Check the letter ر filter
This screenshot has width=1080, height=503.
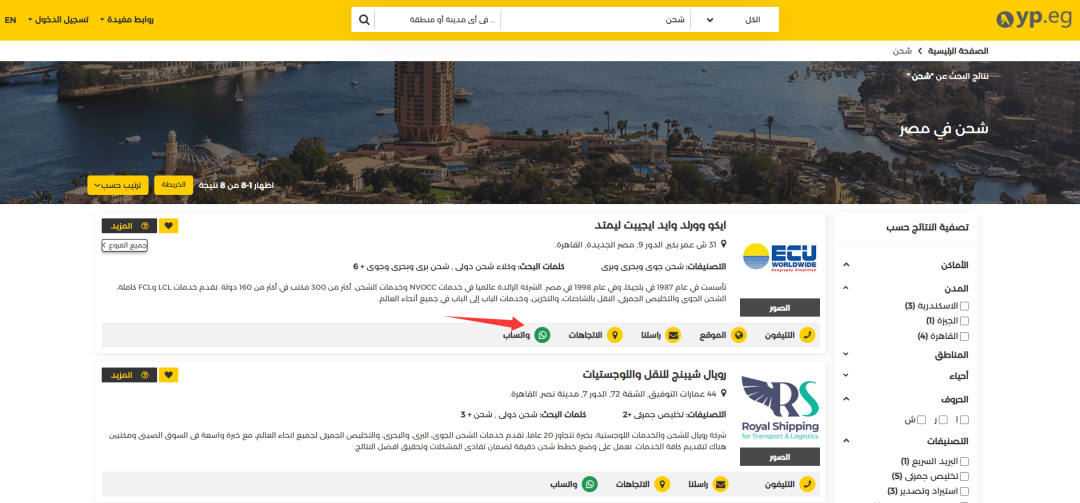943,419
